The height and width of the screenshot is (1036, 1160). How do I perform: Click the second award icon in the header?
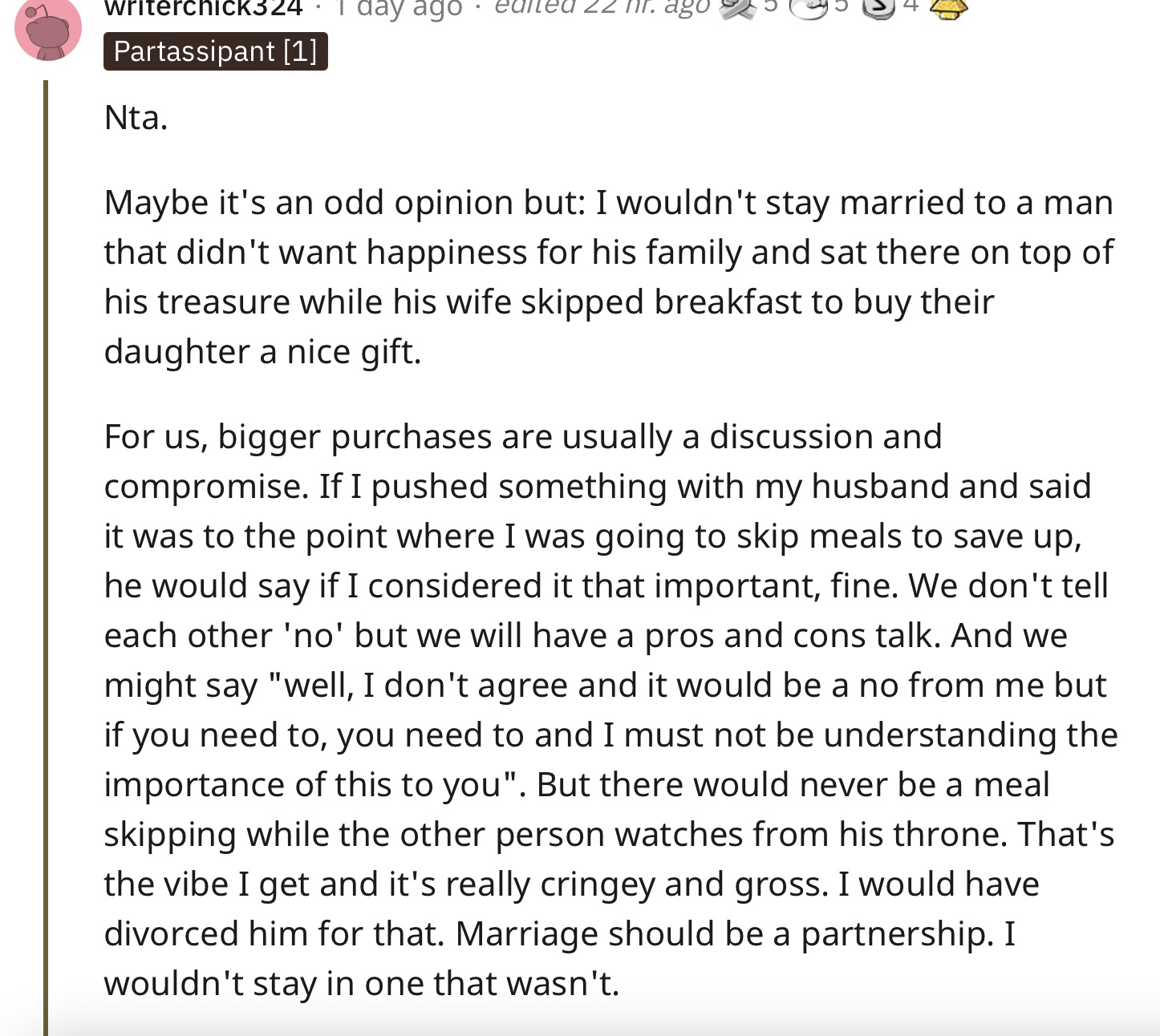point(808,9)
